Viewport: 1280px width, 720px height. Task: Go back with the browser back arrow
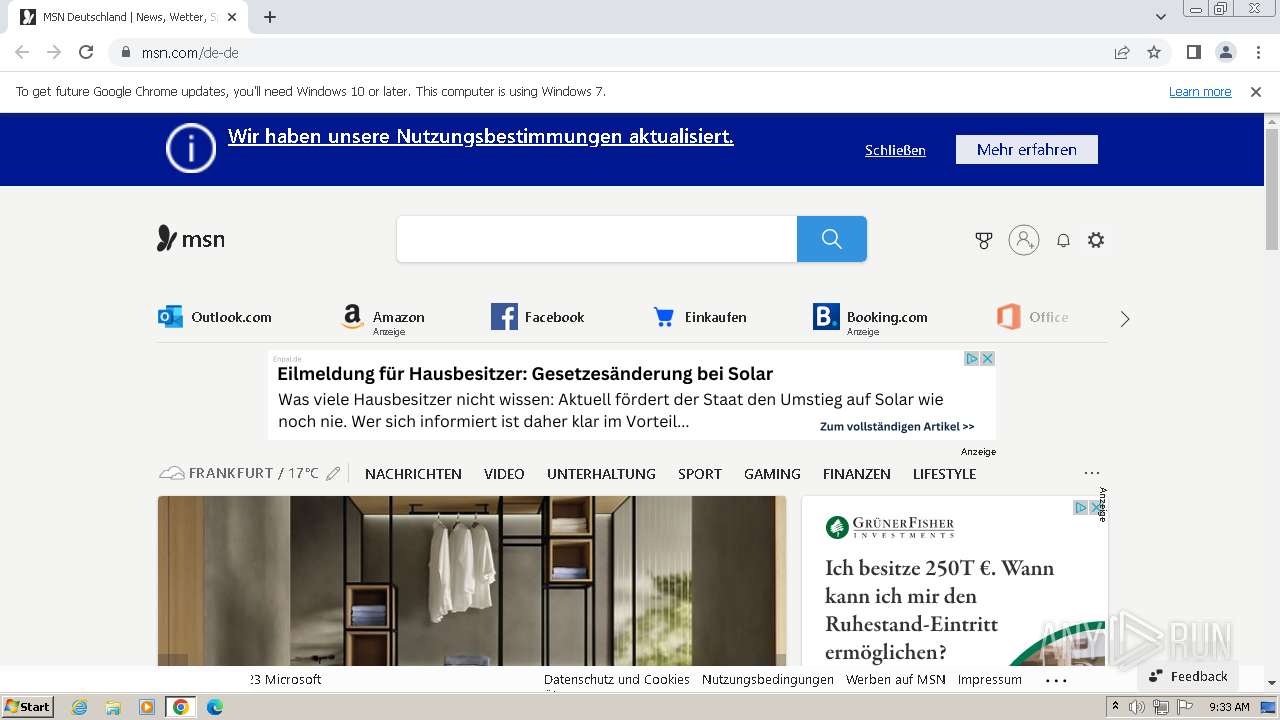(x=22, y=52)
